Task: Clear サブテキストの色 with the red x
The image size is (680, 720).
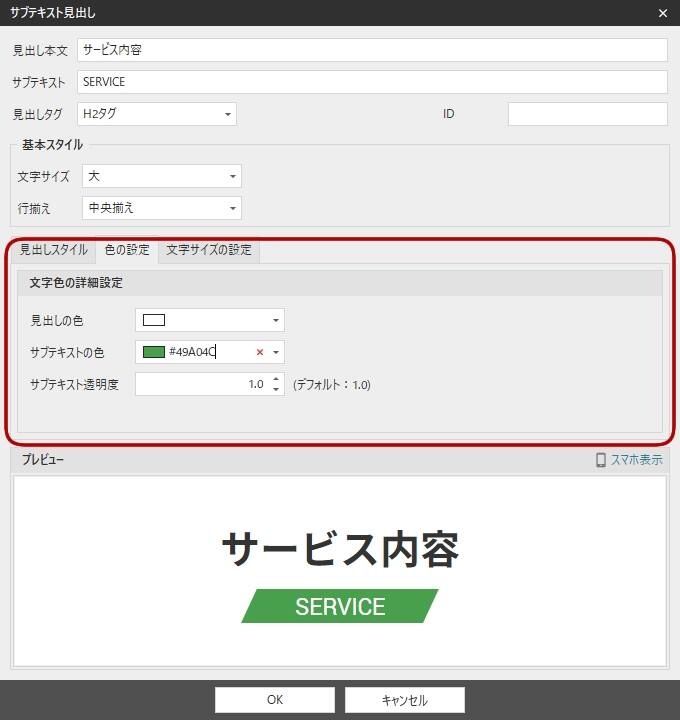Action: pyautogui.click(x=260, y=352)
